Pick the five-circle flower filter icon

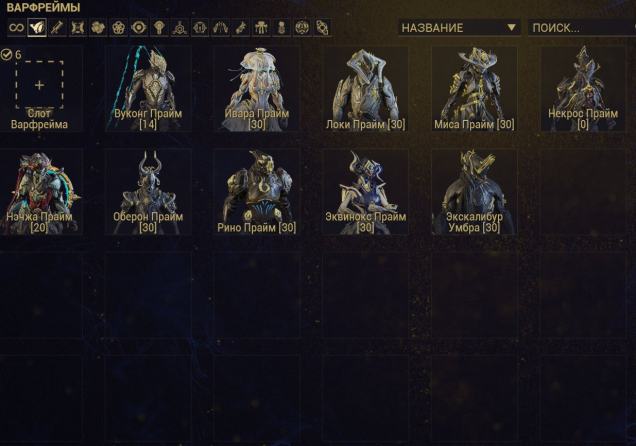pyautogui.click(x=118, y=28)
